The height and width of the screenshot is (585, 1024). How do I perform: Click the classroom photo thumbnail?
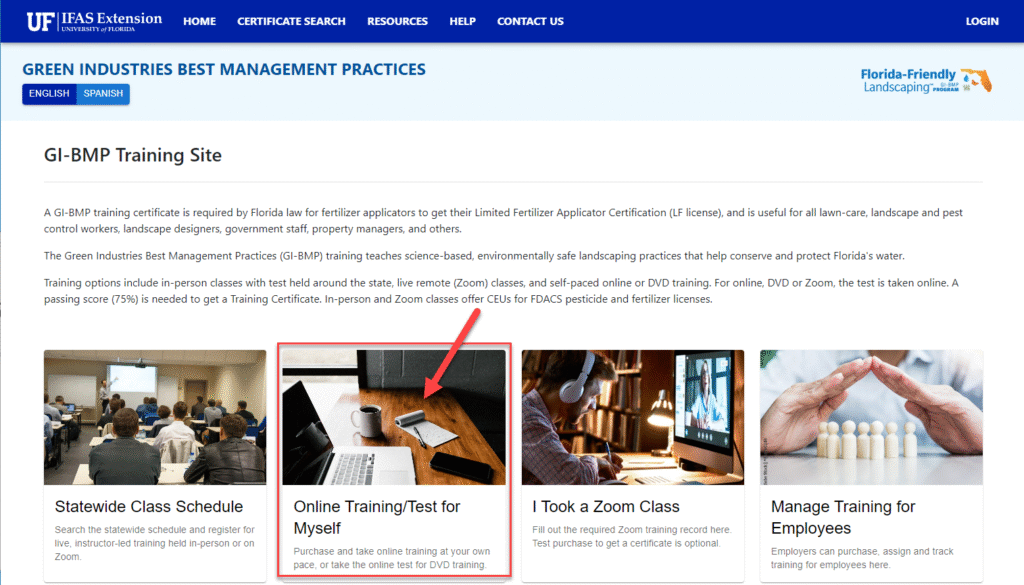(155, 417)
